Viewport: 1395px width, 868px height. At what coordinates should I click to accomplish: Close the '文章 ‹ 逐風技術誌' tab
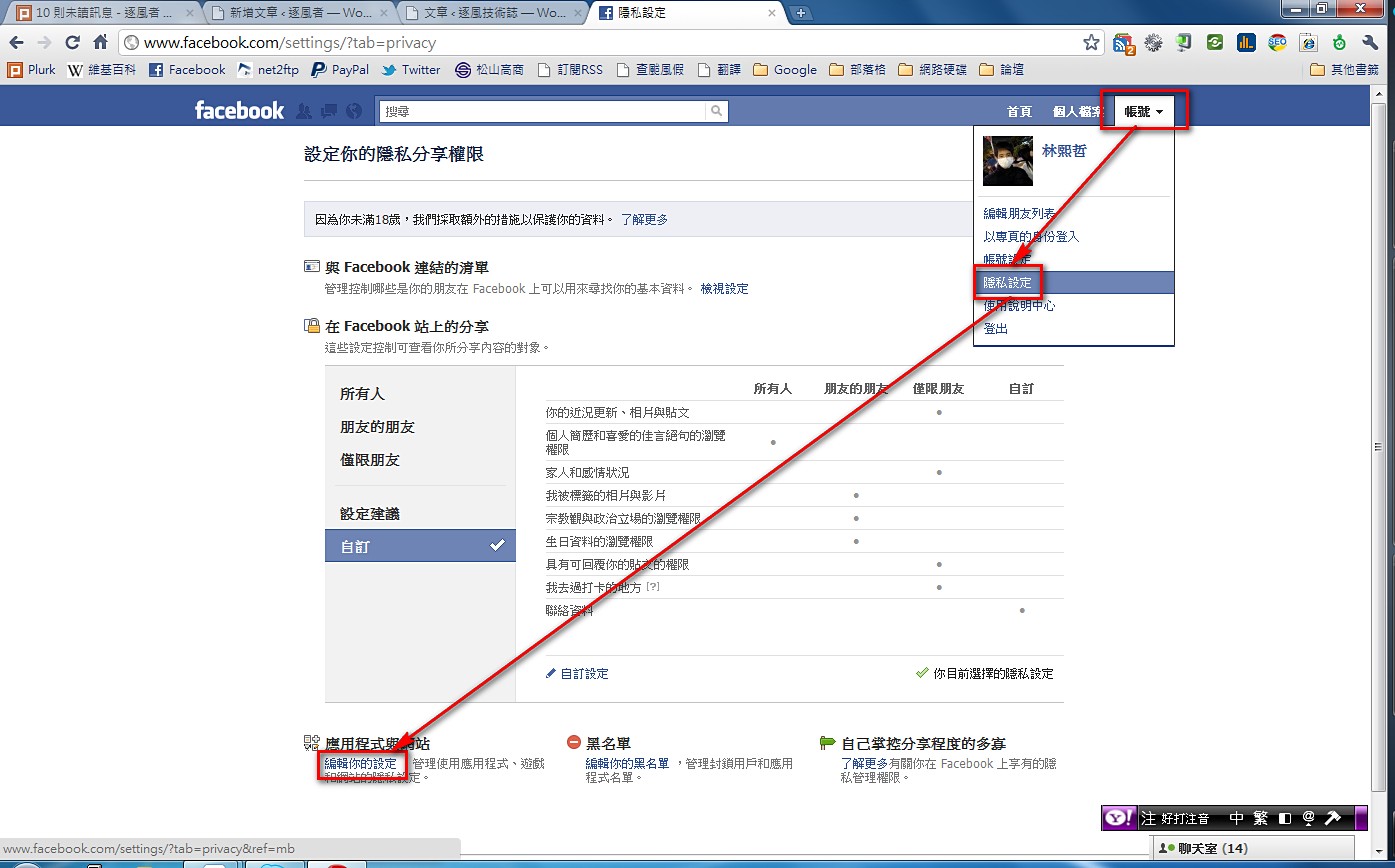(x=579, y=13)
